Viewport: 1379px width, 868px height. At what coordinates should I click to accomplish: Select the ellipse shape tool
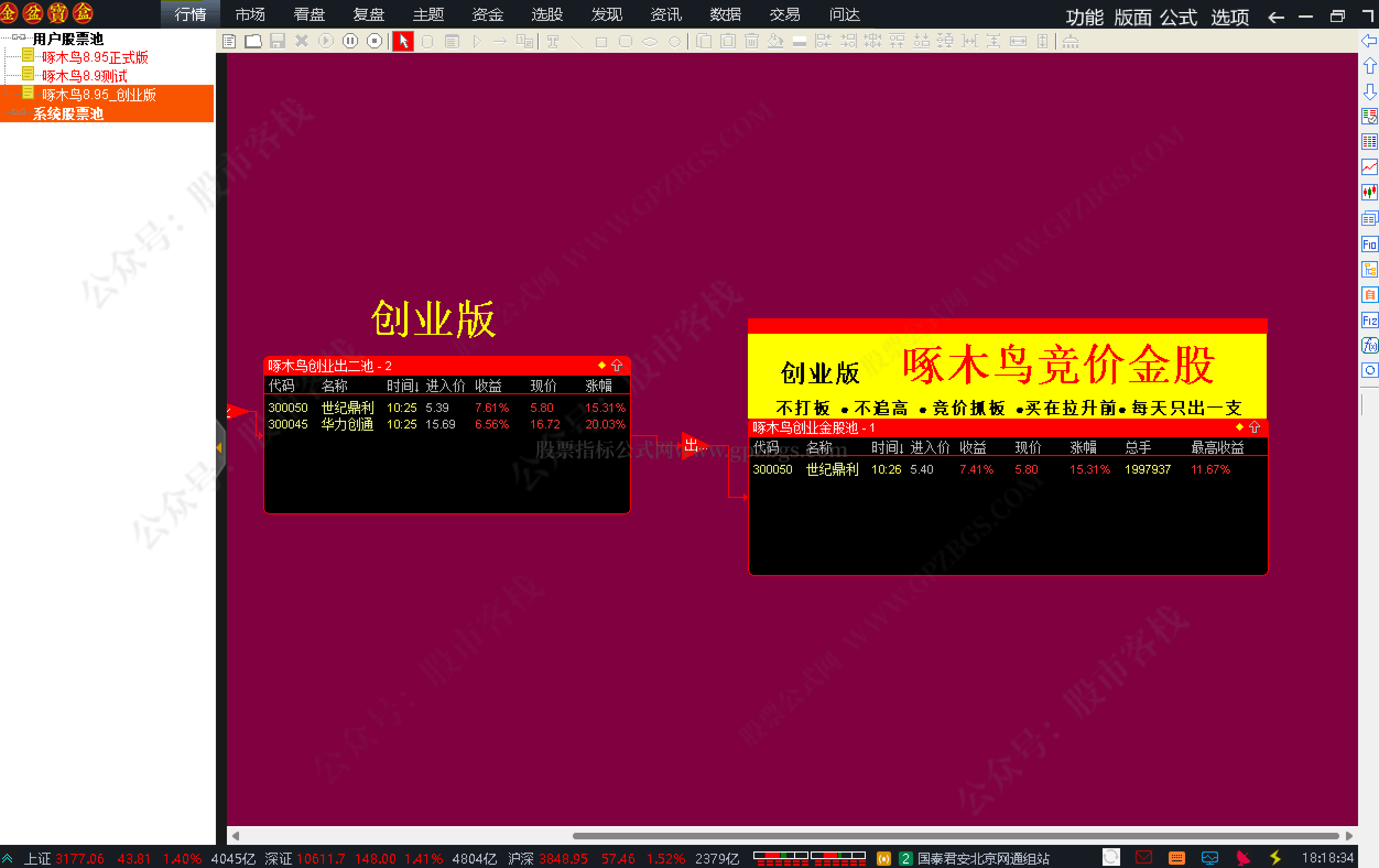(650, 42)
